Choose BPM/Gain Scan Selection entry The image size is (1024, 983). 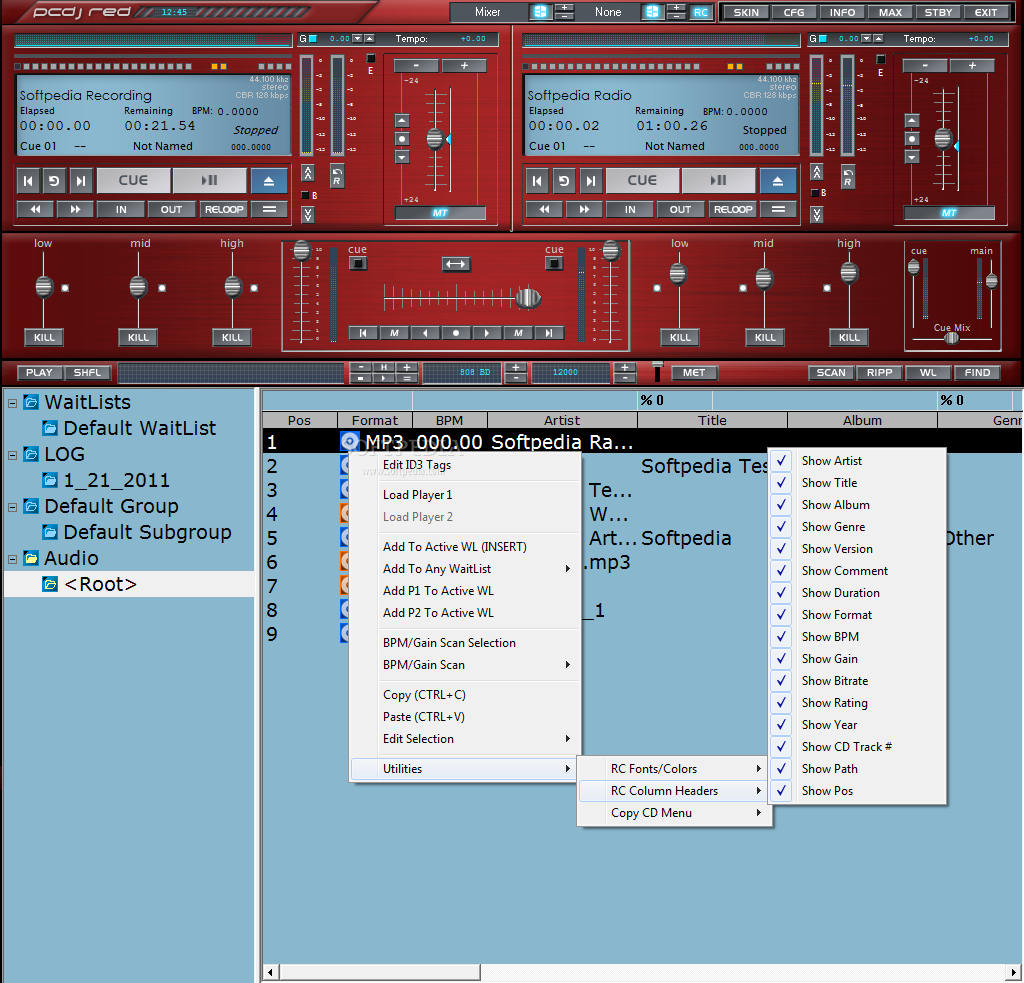(465, 643)
